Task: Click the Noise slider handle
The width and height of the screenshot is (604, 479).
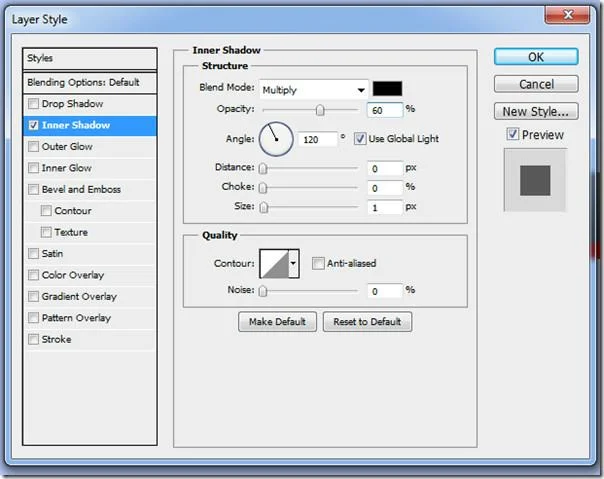Action: pos(263,291)
